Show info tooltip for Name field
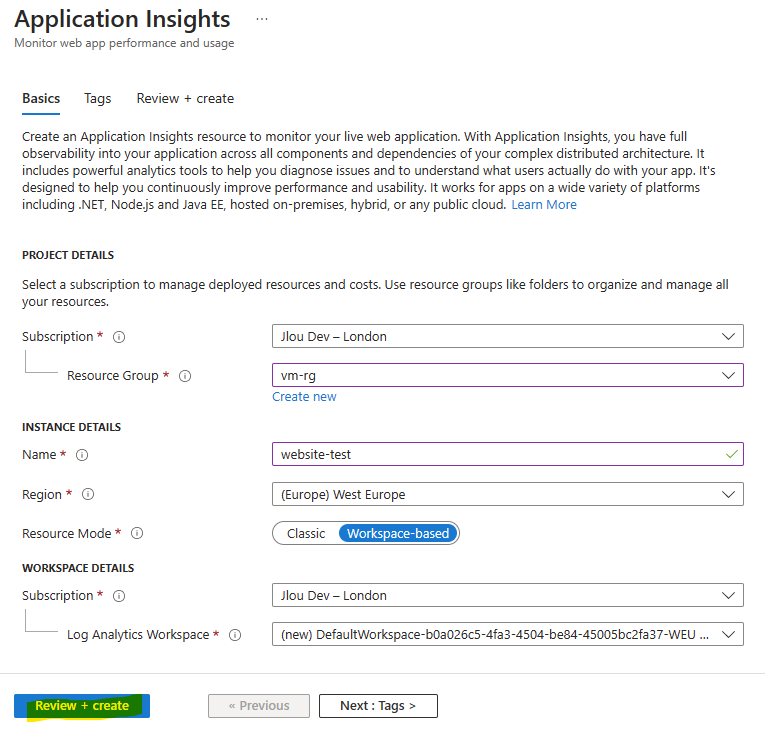 point(82,455)
